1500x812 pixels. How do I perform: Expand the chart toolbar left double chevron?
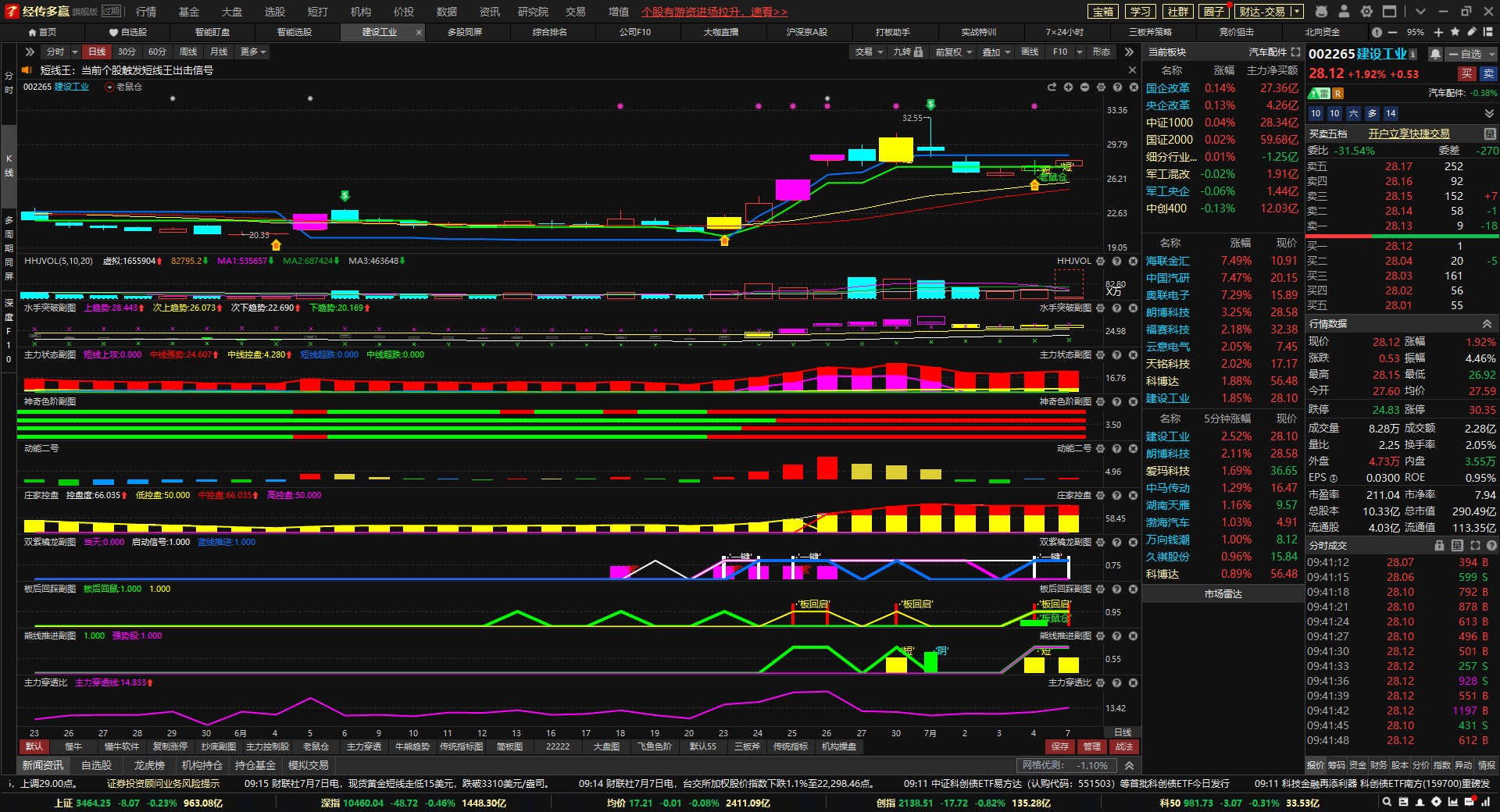30,52
